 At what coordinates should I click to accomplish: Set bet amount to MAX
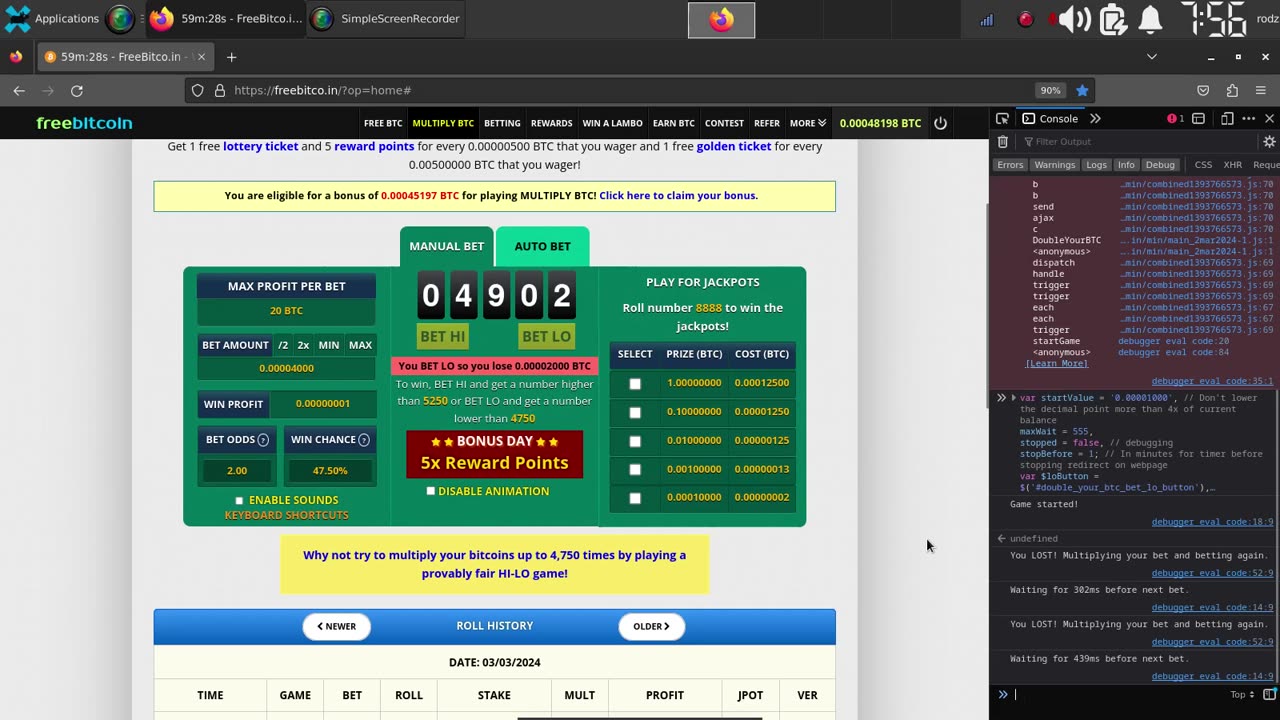[x=360, y=345]
